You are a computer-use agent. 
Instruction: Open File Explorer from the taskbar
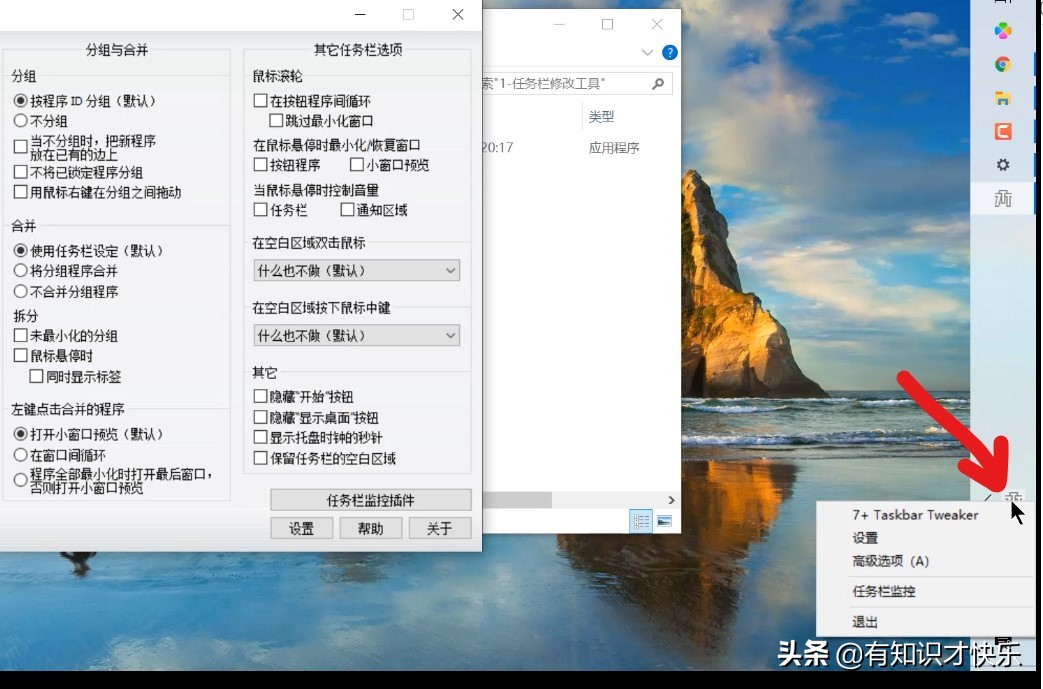[x=1003, y=97]
